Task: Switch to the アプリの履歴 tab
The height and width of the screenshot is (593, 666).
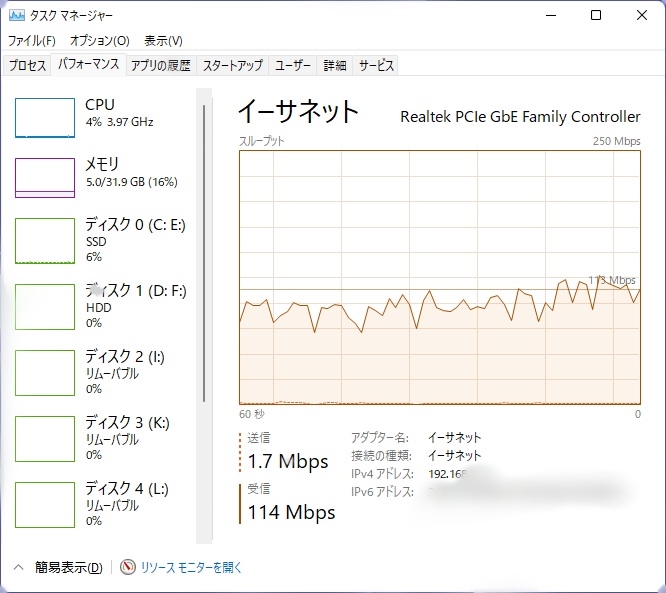Action: click(x=160, y=66)
